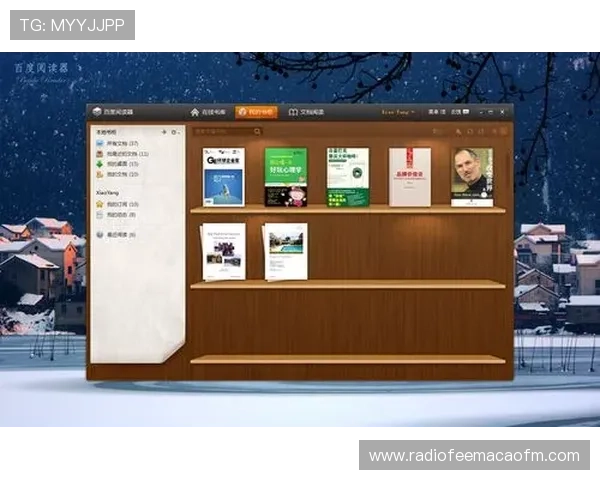Open the recycle bin item at sidebar bottom
This screenshot has height=480, width=600.
tap(117, 234)
